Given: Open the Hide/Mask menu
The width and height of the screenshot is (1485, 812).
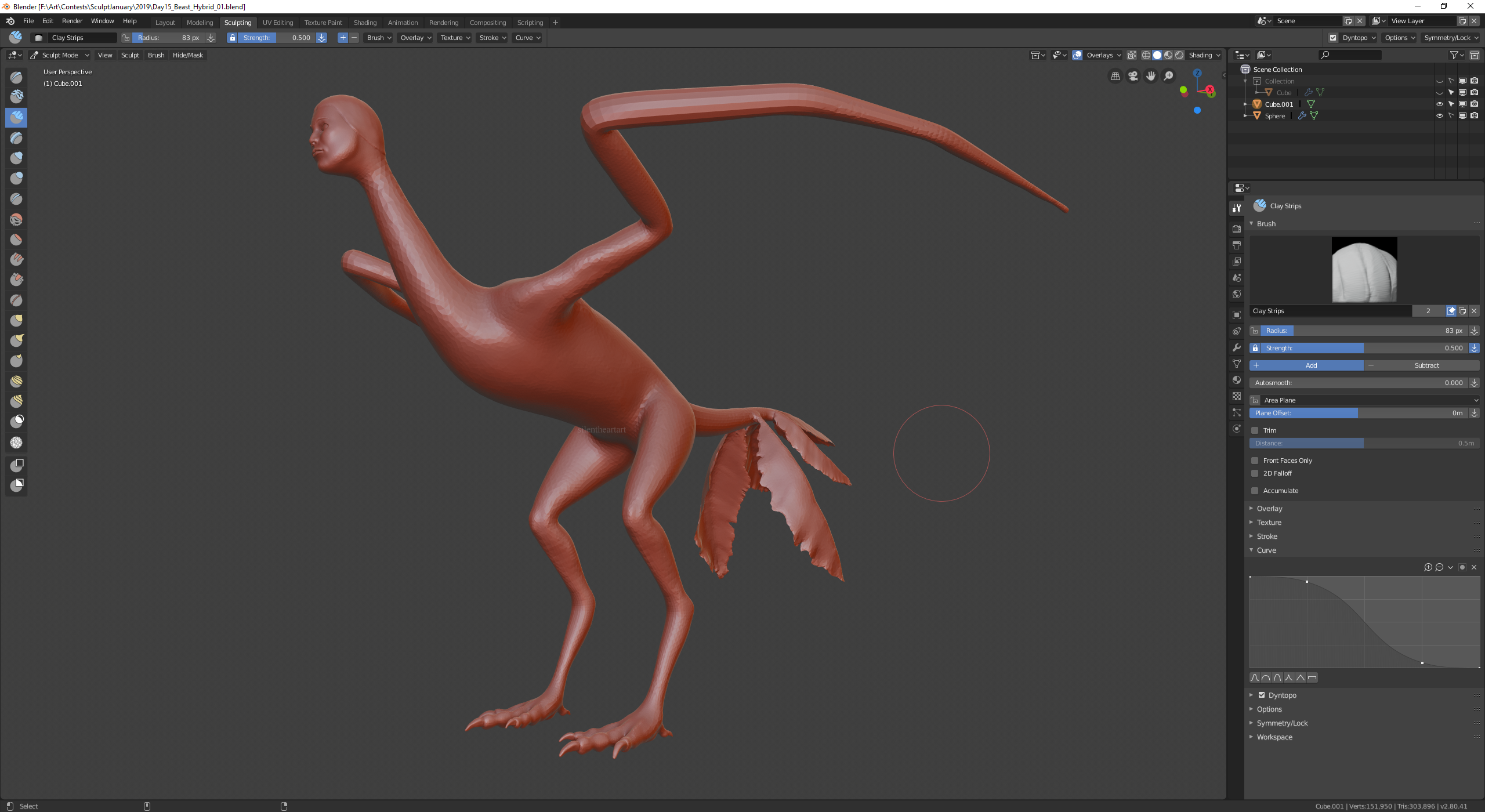Looking at the screenshot, I should 187,55.
